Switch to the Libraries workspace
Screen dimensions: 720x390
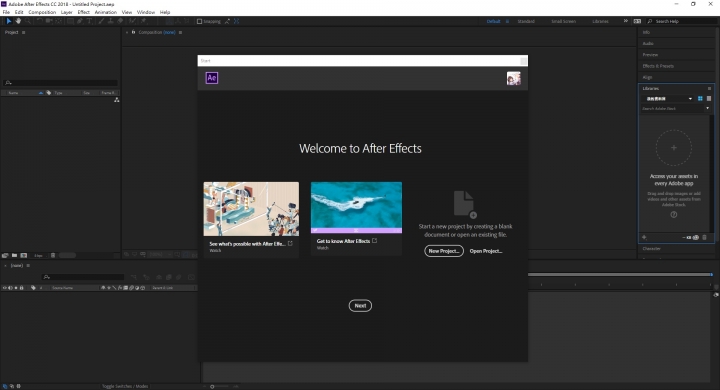(600, 21)
